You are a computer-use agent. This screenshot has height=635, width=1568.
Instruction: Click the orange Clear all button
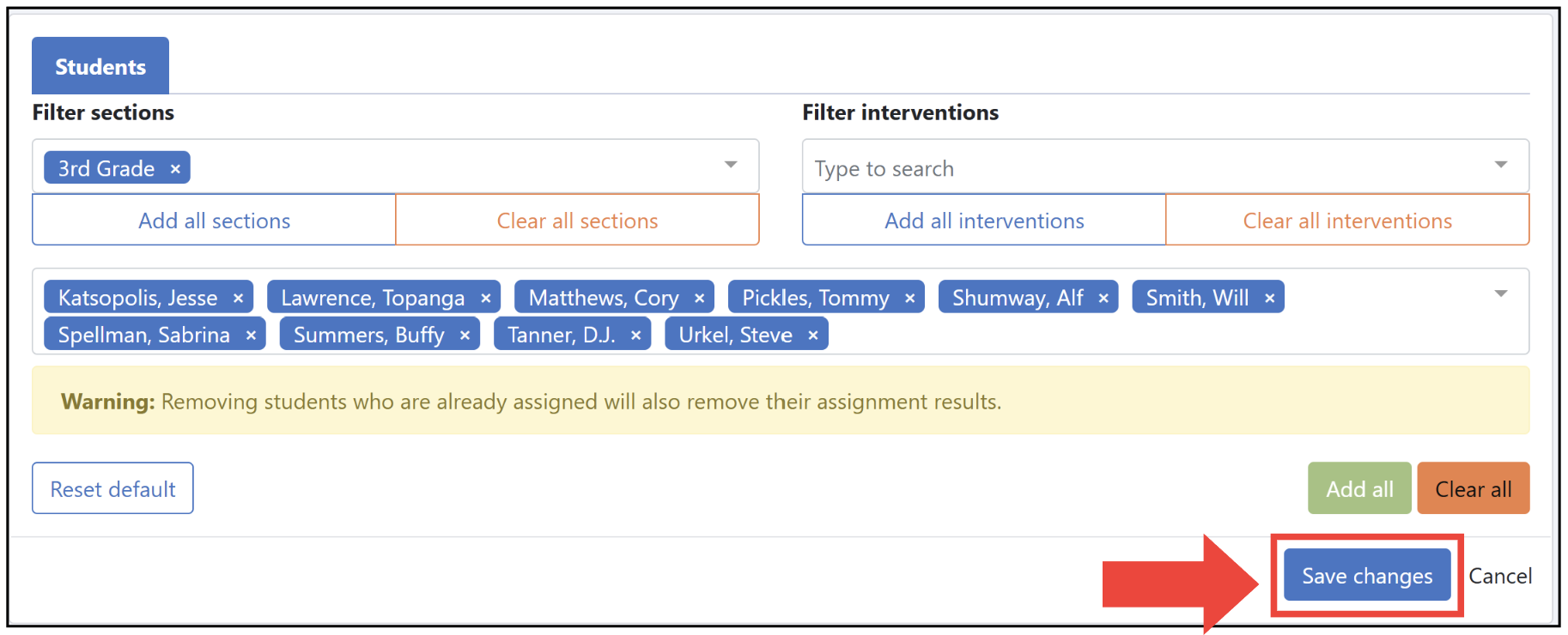pos(1474,488)
